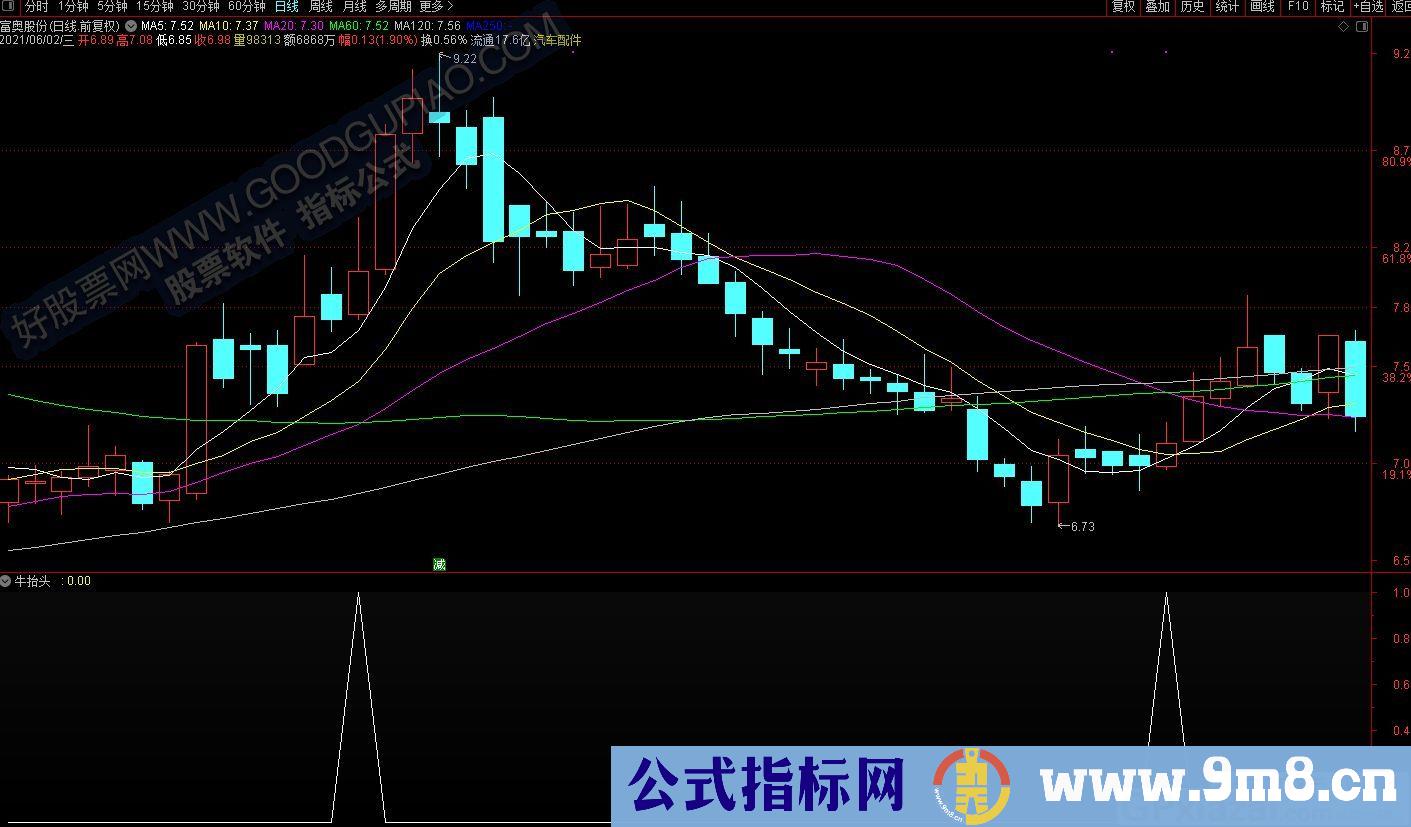Add the stock with +自选
1411x827 pixels.
1367,6
